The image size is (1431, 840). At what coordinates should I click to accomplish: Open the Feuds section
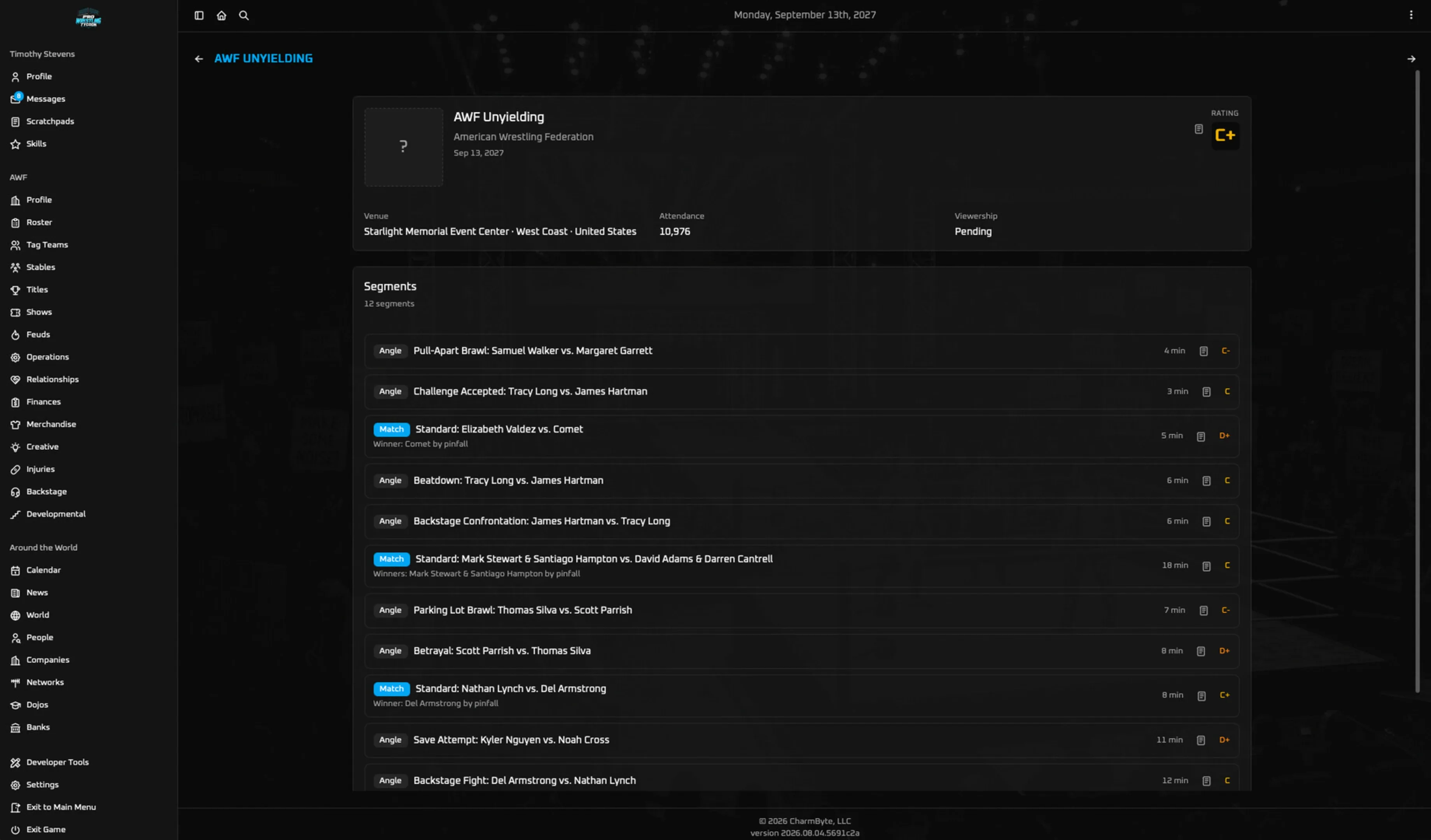(x=38, y=334)
